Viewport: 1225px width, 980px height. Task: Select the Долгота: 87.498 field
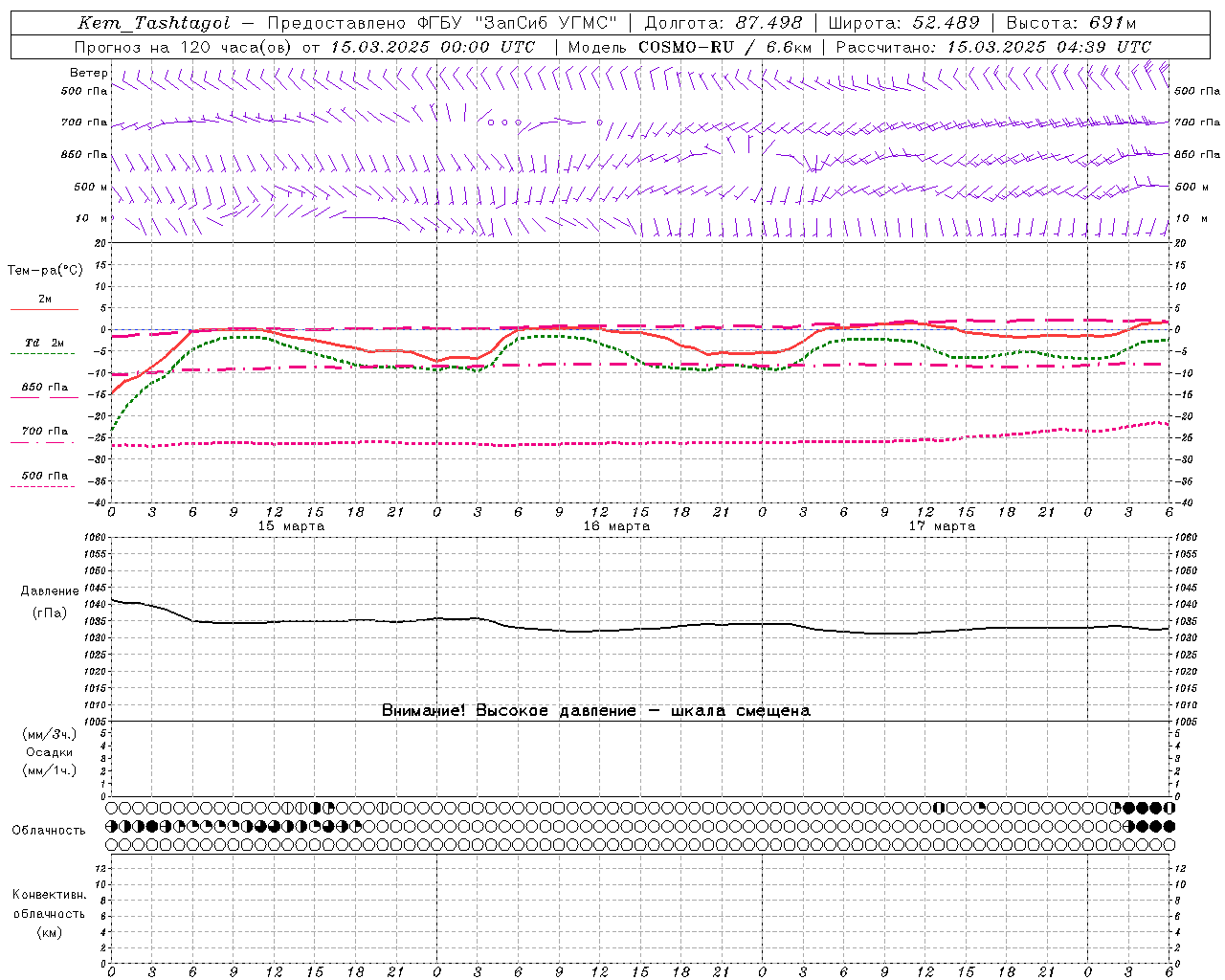click(x=724, y=23)
